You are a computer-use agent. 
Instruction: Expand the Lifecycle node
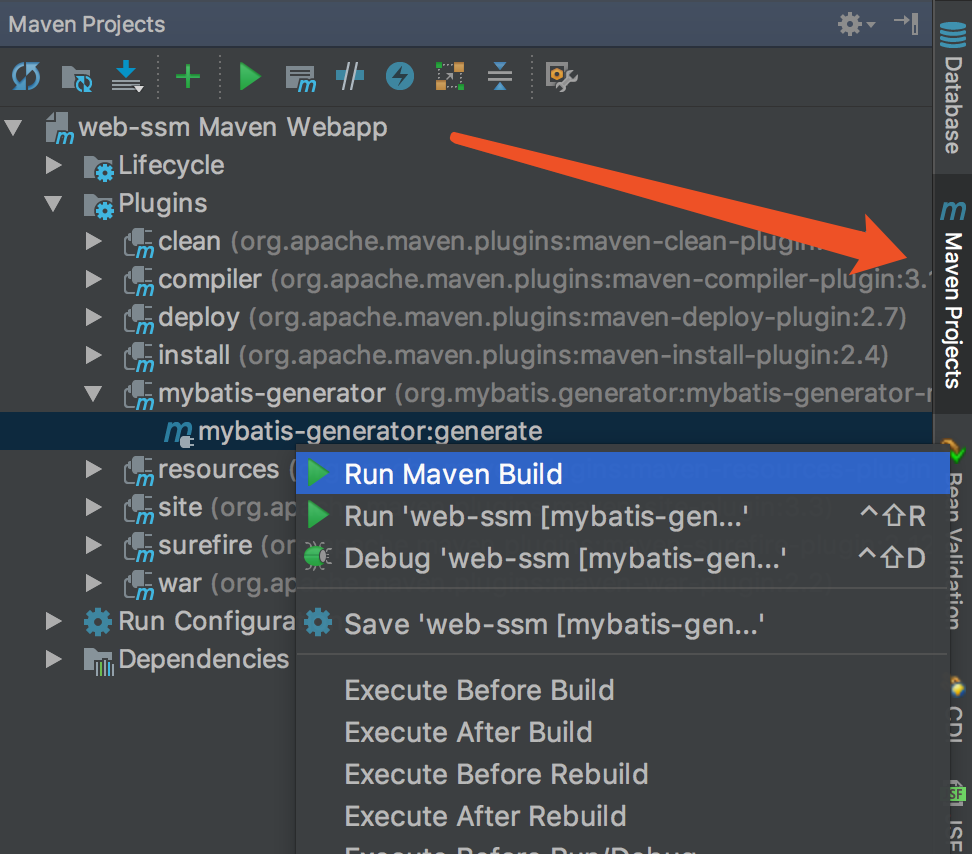[53, 165]
